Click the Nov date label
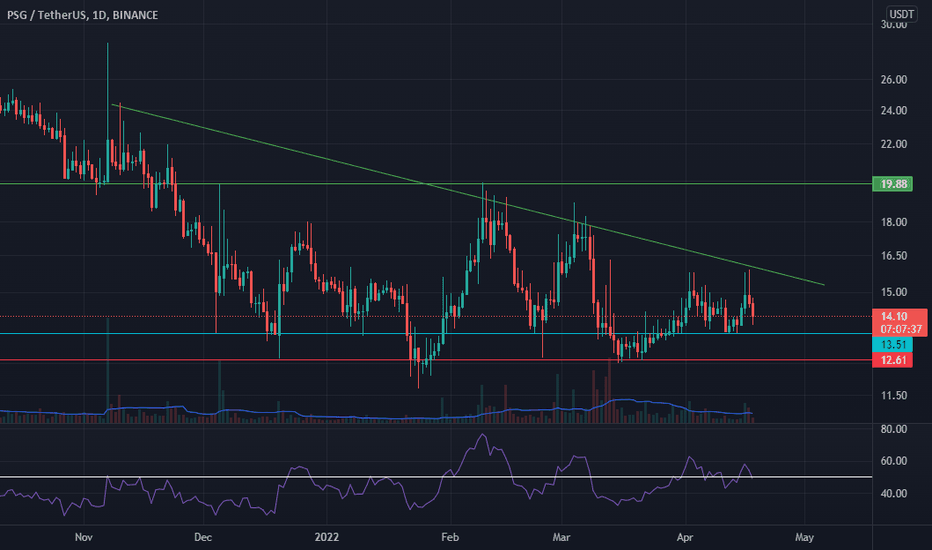Viewport: 932px width, 550px height. [84, 537]
